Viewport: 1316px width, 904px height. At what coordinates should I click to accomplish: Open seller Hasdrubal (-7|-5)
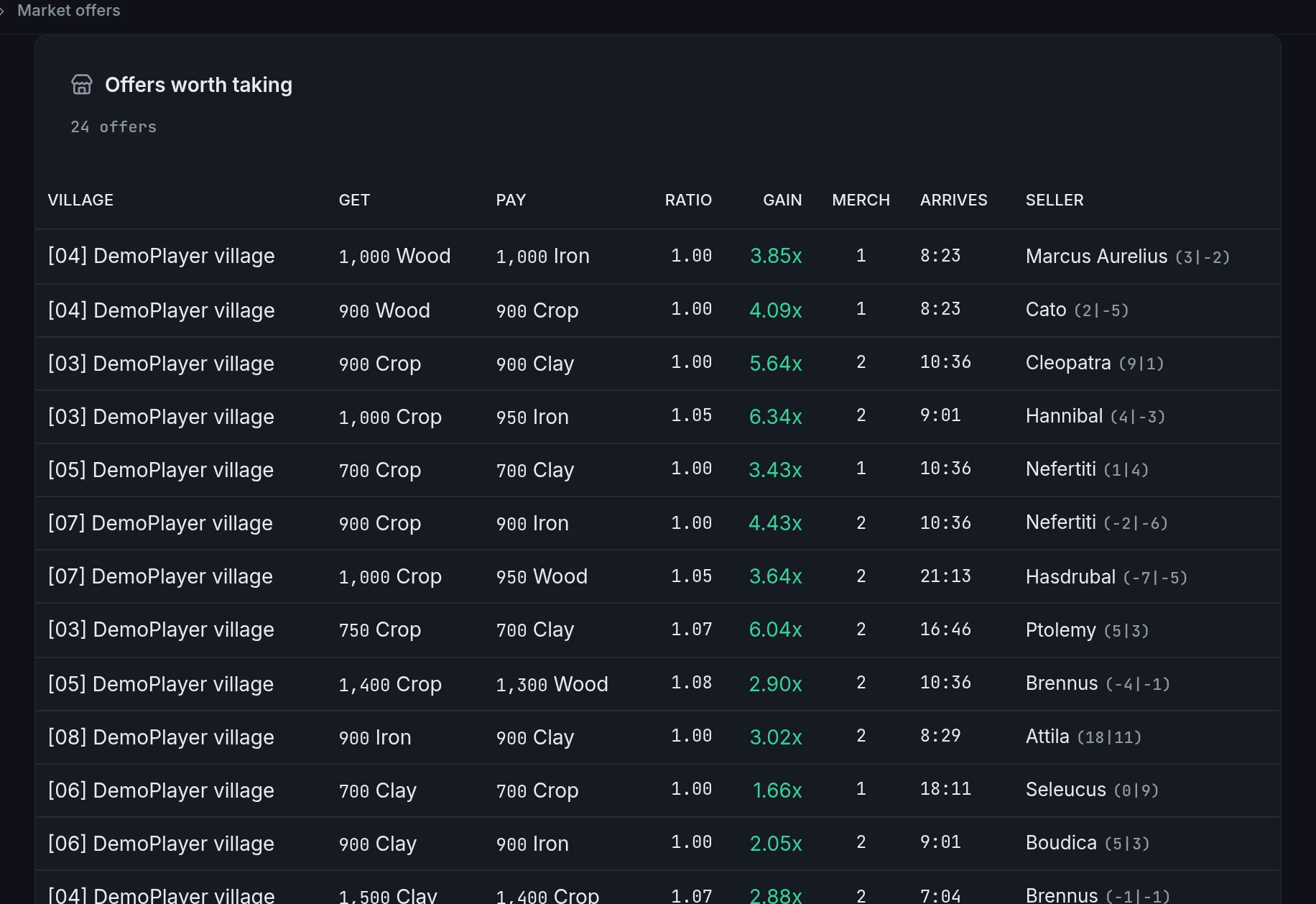[x=1106, y=577]
